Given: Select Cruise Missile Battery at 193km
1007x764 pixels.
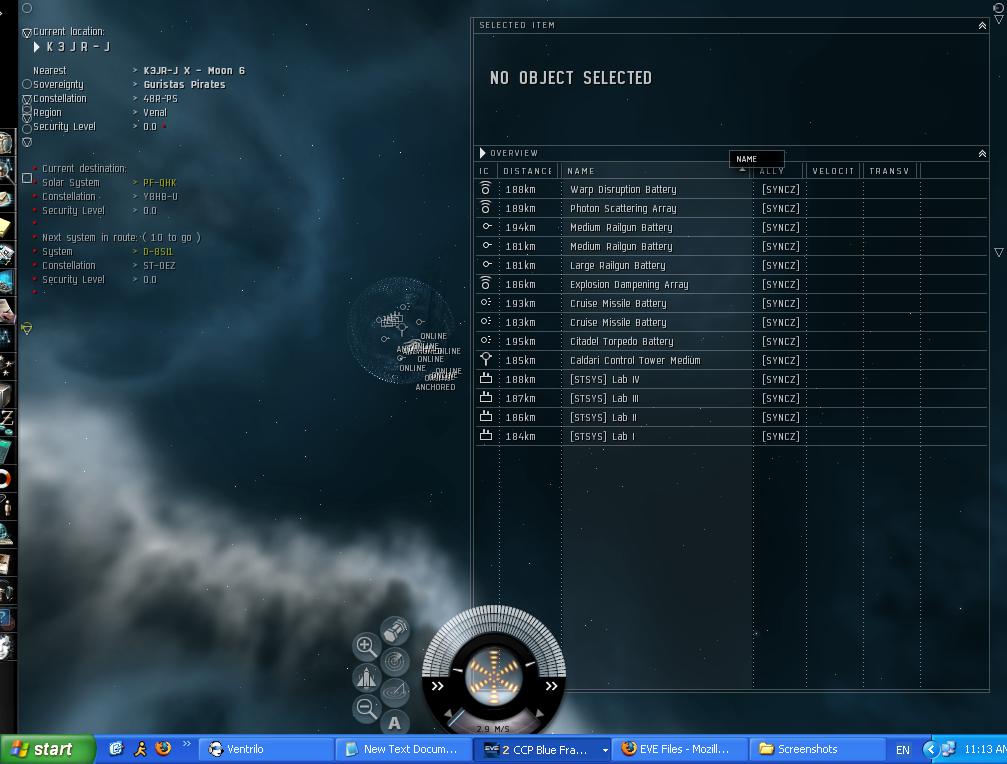Looking at the screenshot, I should click(x=731, y=303).
